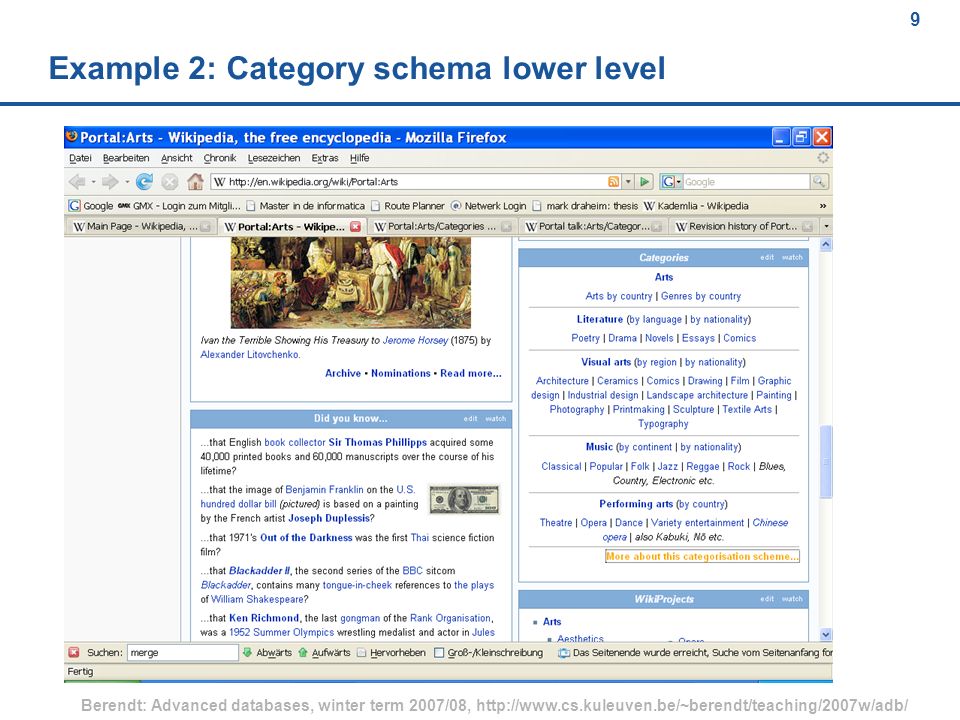The width and height of the screenshot is (960, 720).
Task: Click the Hervorheben highlight button
Action: 391,653
